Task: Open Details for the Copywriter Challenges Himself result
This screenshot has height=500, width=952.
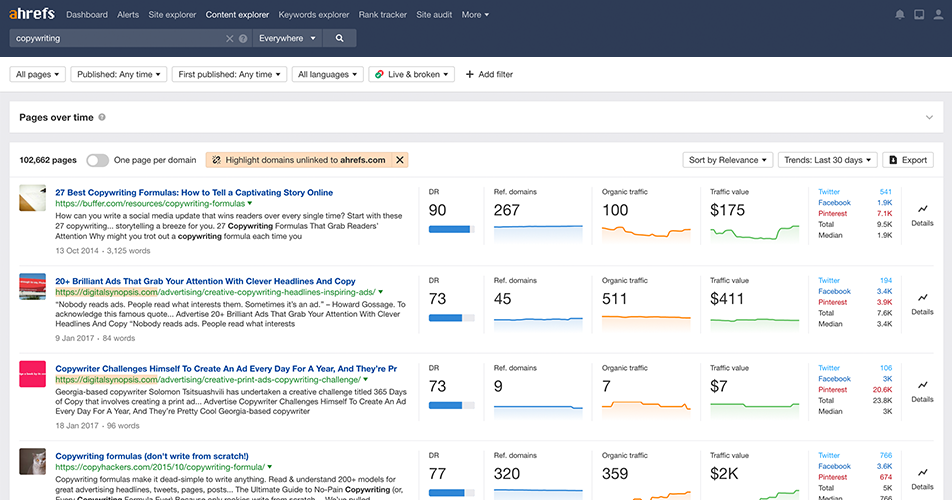Action: (922, 391)
